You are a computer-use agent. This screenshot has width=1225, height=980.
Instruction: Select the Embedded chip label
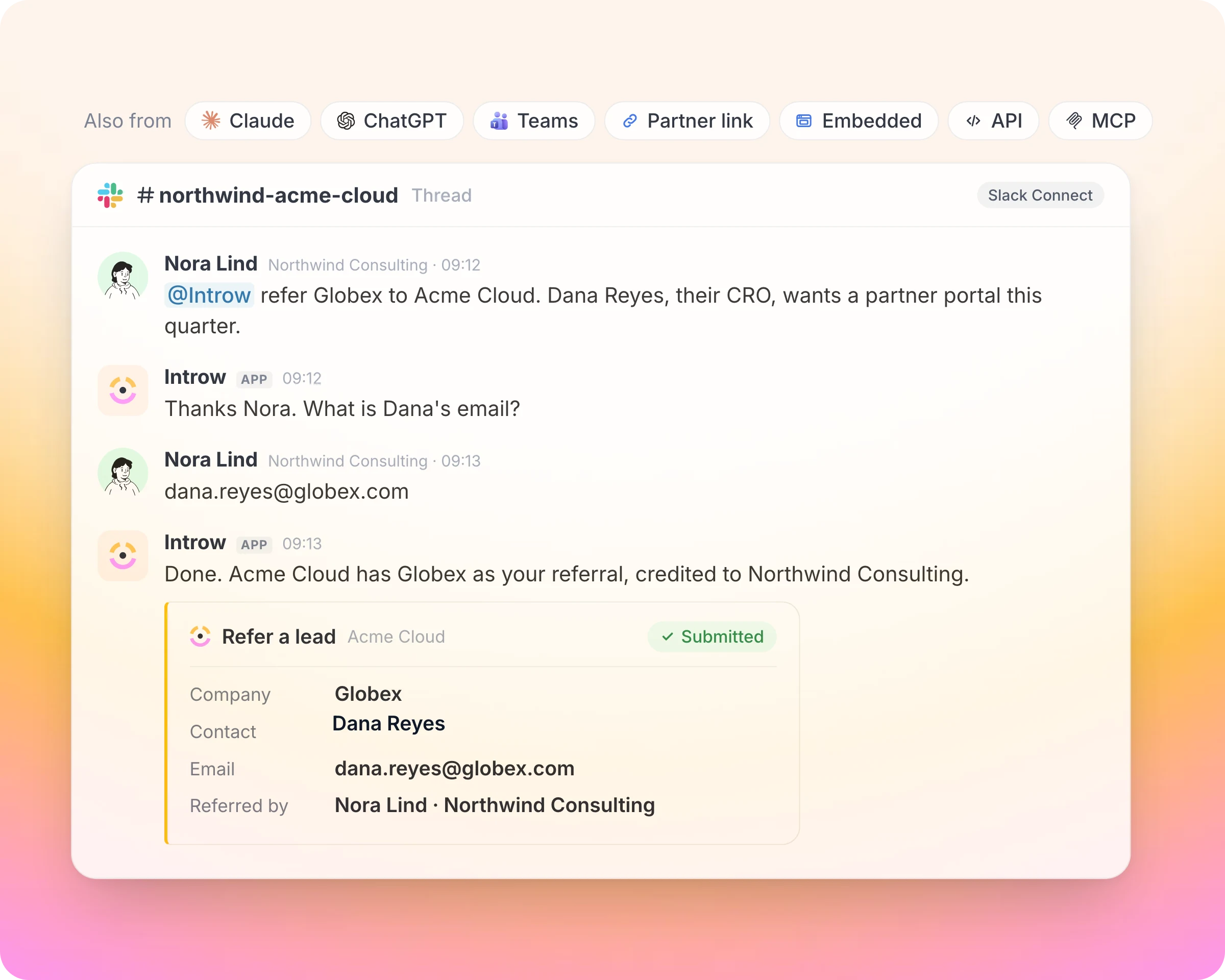(872, 120)
